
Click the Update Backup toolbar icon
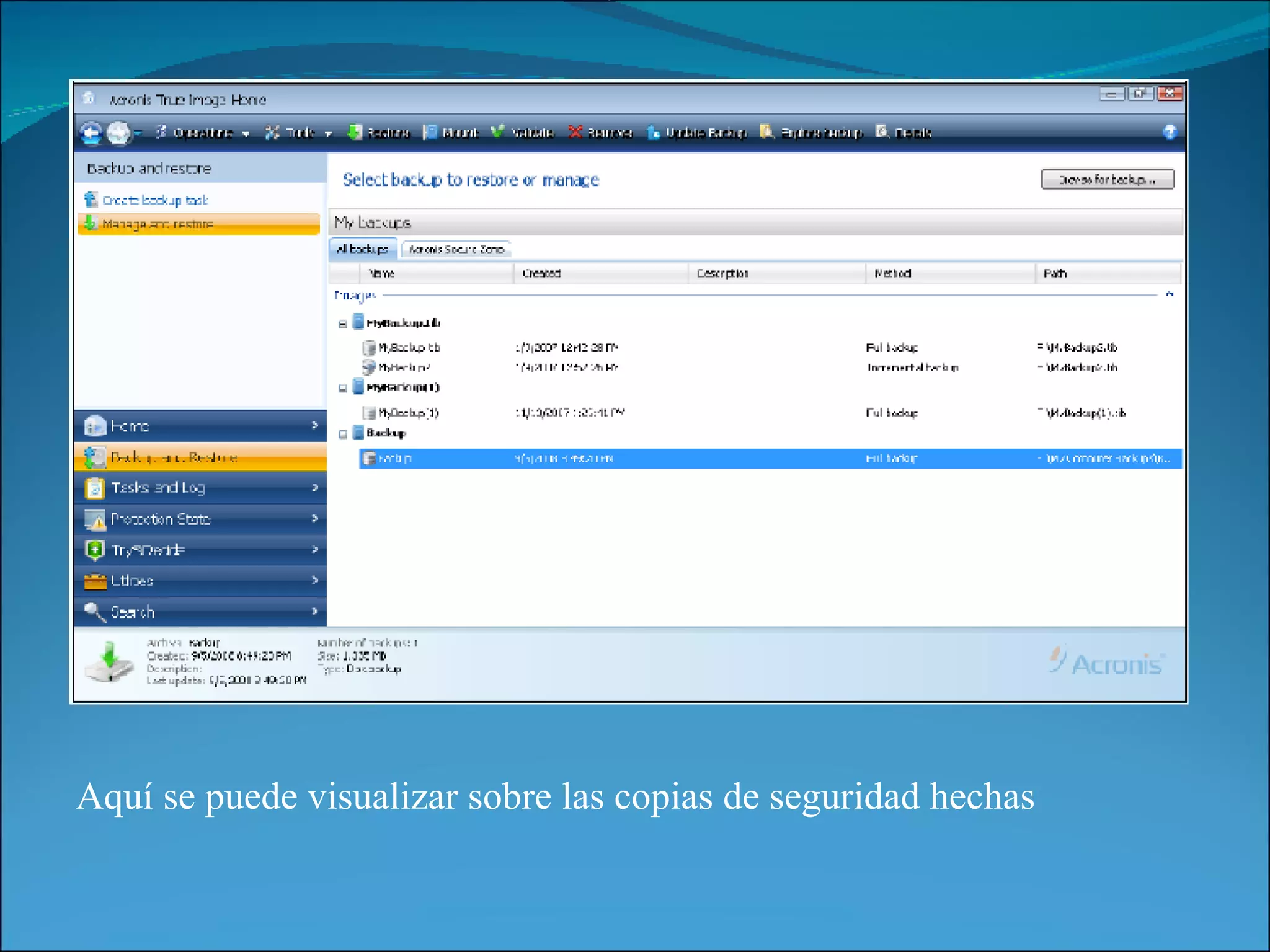[654, 133]
